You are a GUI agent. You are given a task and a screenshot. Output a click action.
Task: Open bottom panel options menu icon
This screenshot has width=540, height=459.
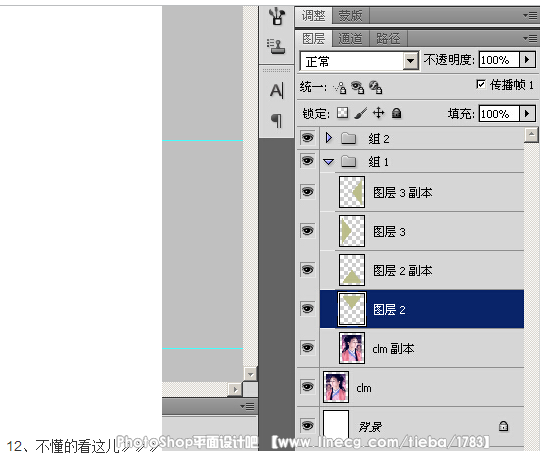coord(247,406)
